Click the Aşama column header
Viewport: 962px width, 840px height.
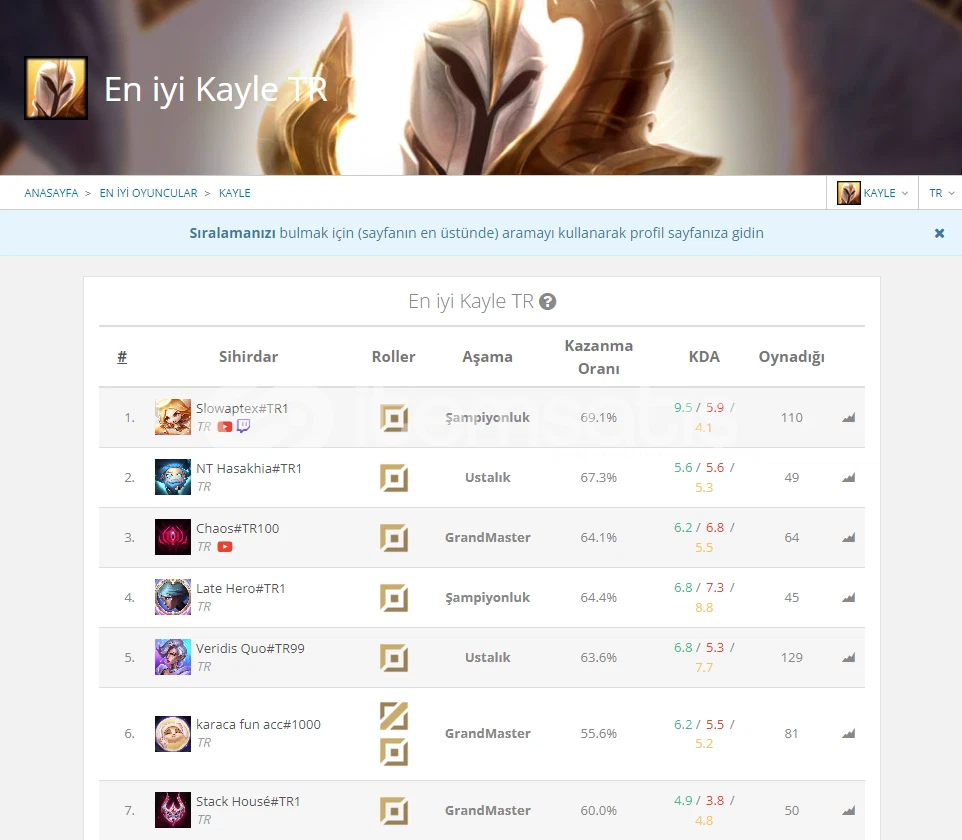[x=487, y=357]
